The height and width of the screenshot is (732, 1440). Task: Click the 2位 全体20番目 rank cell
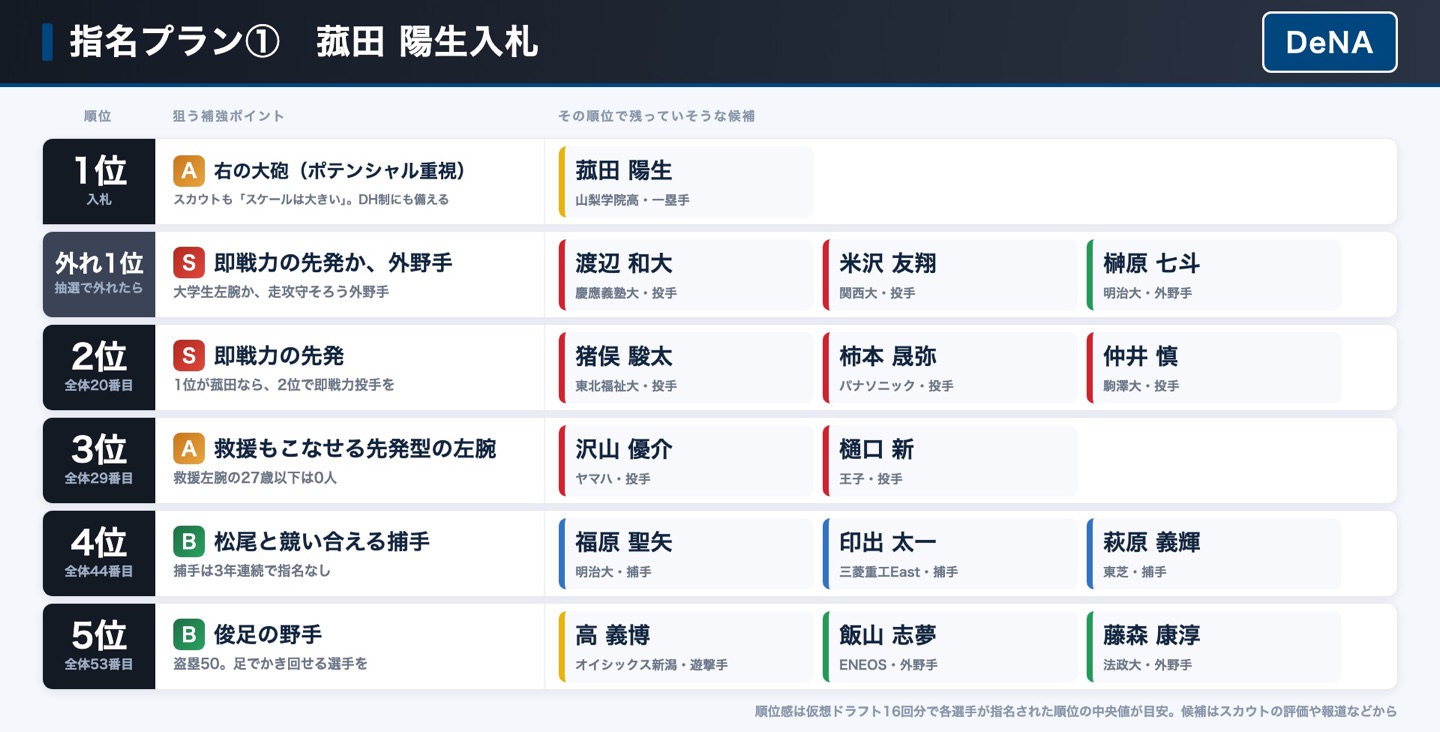(99, 367)
